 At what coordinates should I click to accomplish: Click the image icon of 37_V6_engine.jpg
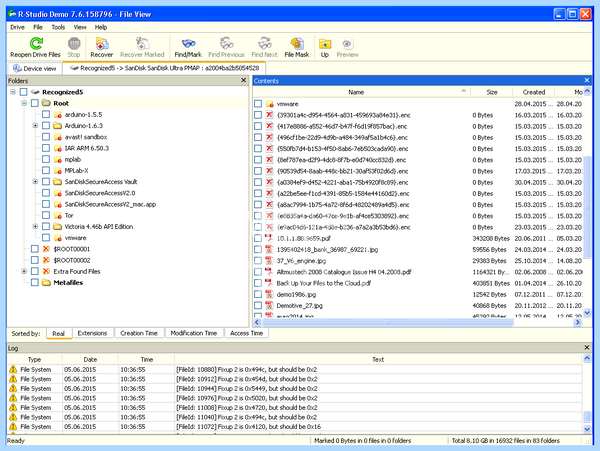click(x=269, y=261)
